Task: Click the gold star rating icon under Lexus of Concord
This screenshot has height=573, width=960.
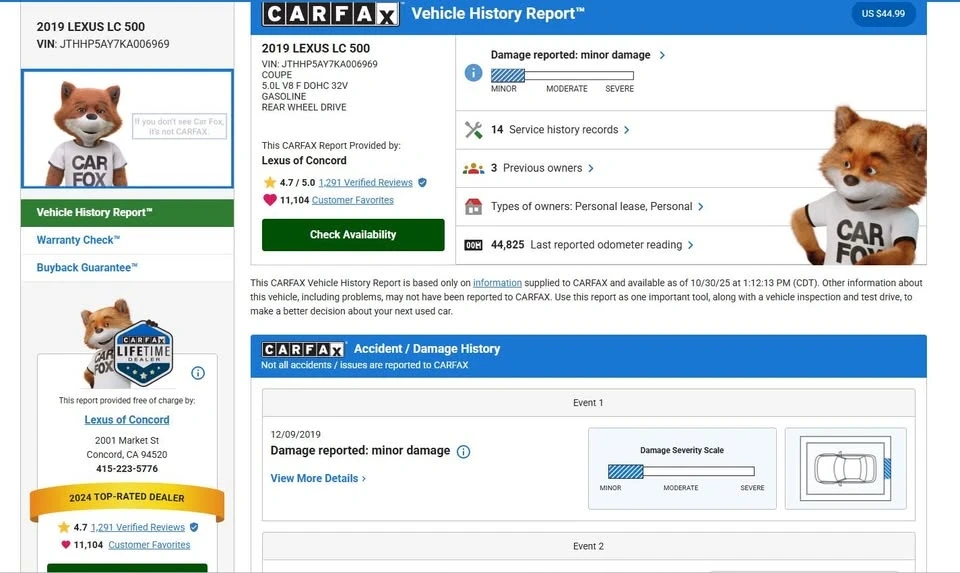Action: (x=269, y=182)
